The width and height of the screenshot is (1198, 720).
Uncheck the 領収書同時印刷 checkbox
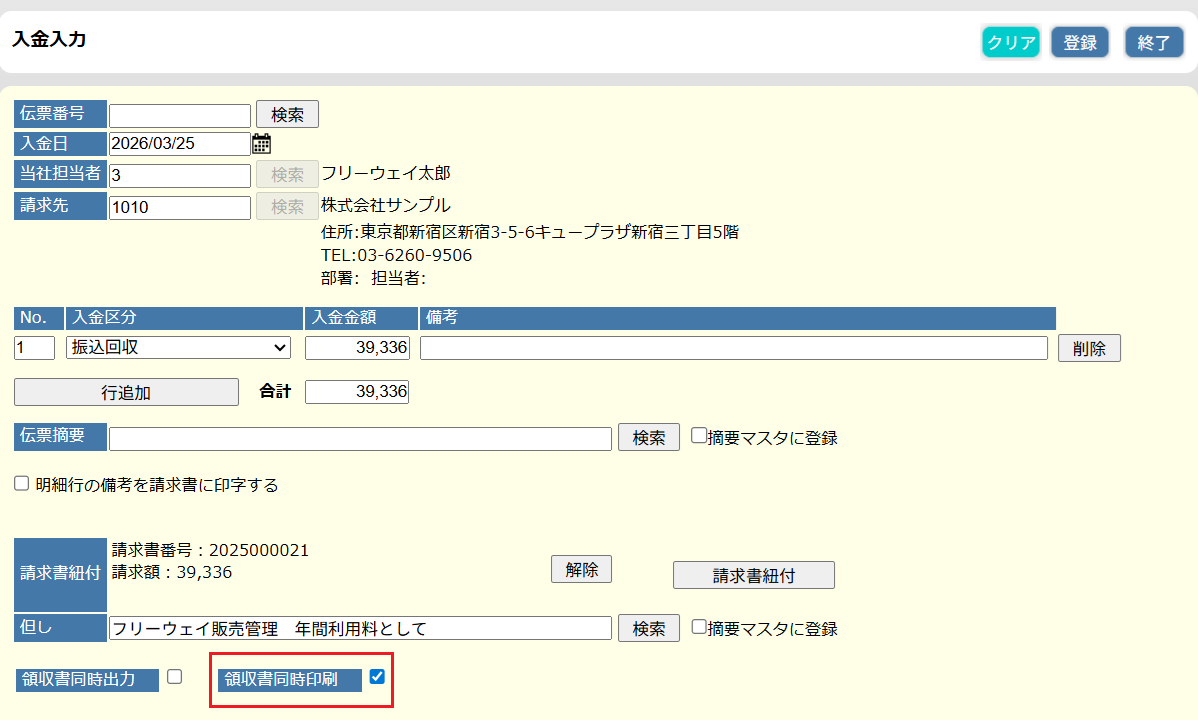377,677
